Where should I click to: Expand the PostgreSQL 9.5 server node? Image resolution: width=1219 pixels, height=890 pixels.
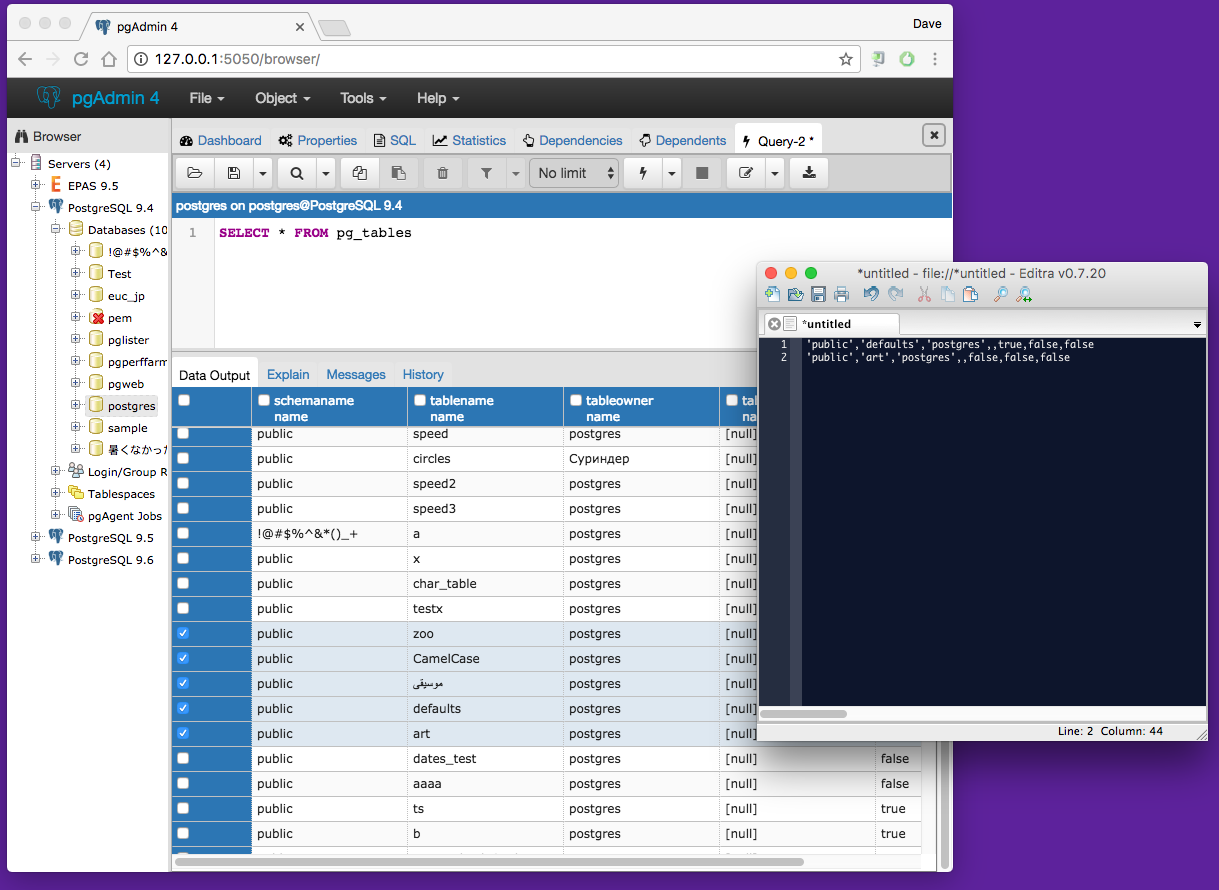[37, 537]
